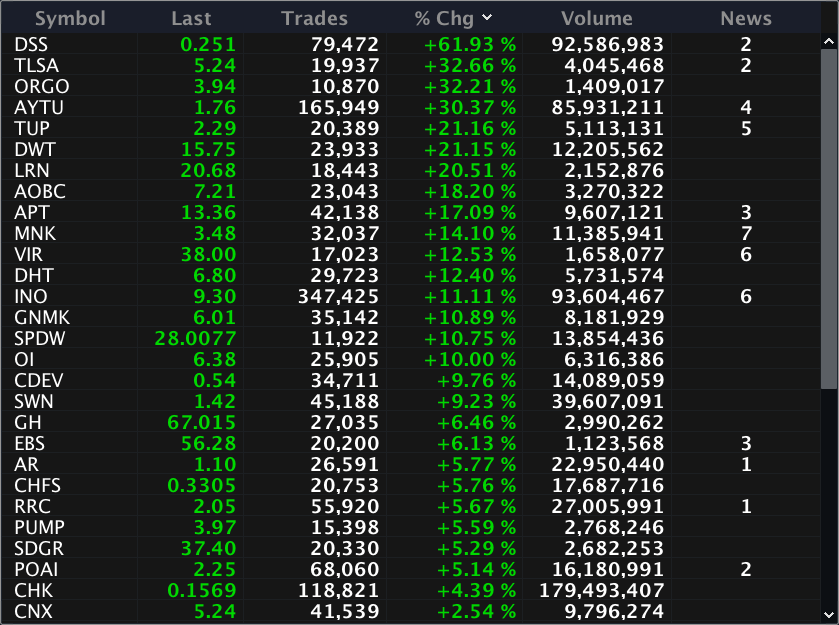Select the CNX symbol
The image size is (839, 625).
(x=34, y=611)
